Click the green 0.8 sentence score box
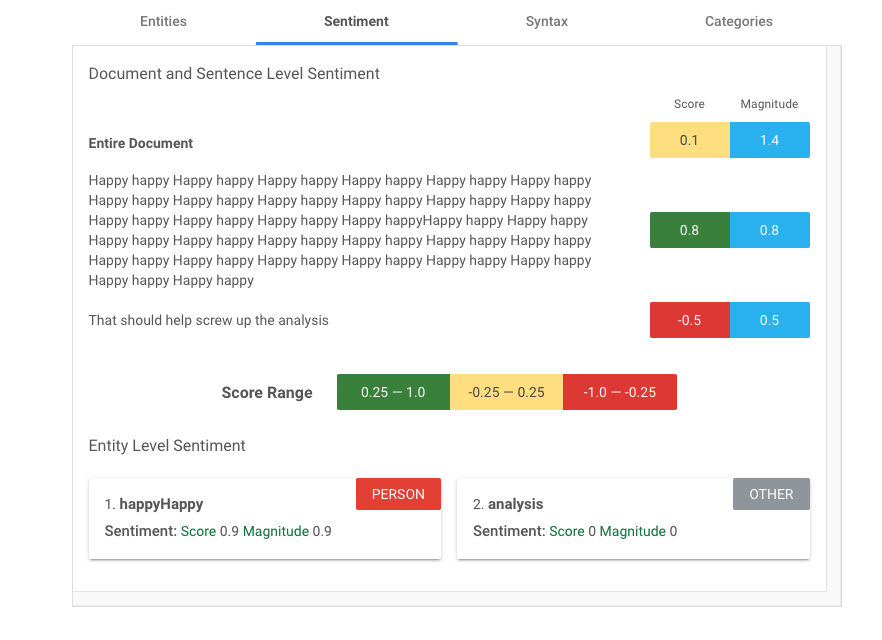The height and width of the screenshot is (640, 882). [x=689, y=230]
